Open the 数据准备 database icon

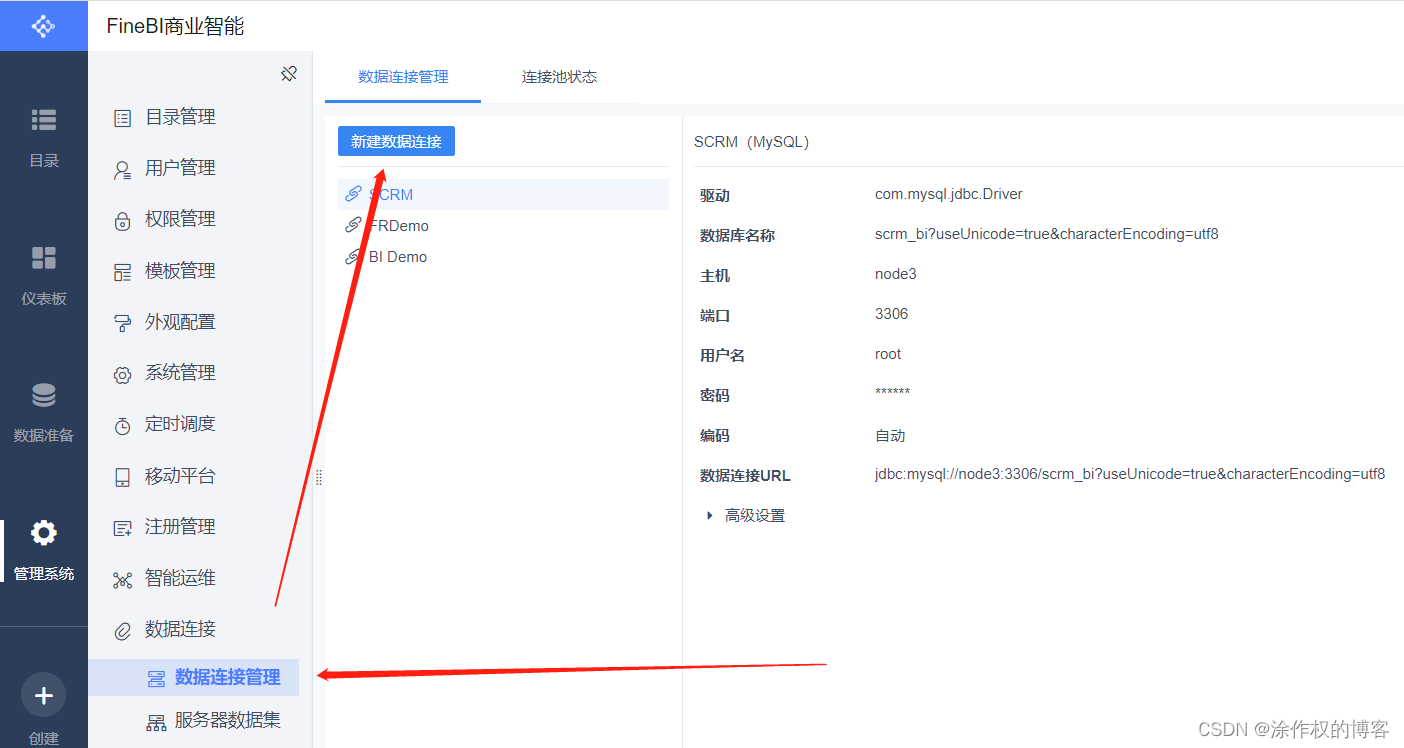click(x=44, y=395)
